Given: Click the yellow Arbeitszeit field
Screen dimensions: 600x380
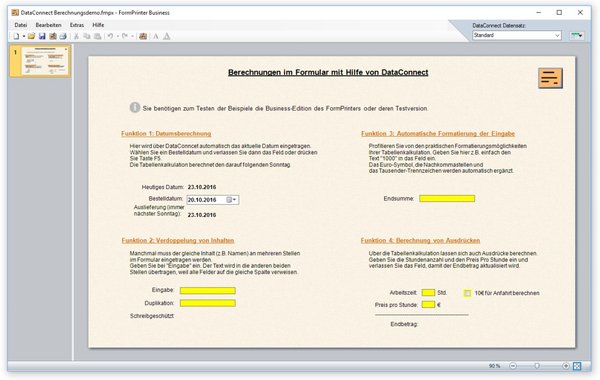Looking at the screenshot, I should 428,293.
